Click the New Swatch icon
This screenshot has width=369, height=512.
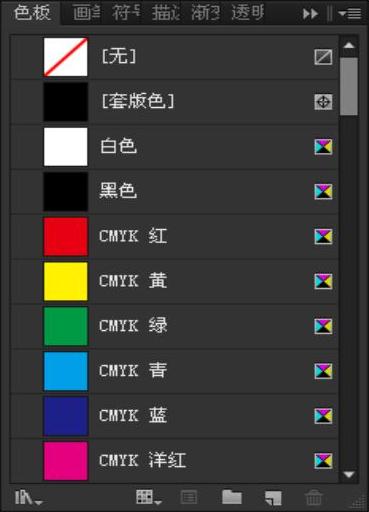coord(273,498)
